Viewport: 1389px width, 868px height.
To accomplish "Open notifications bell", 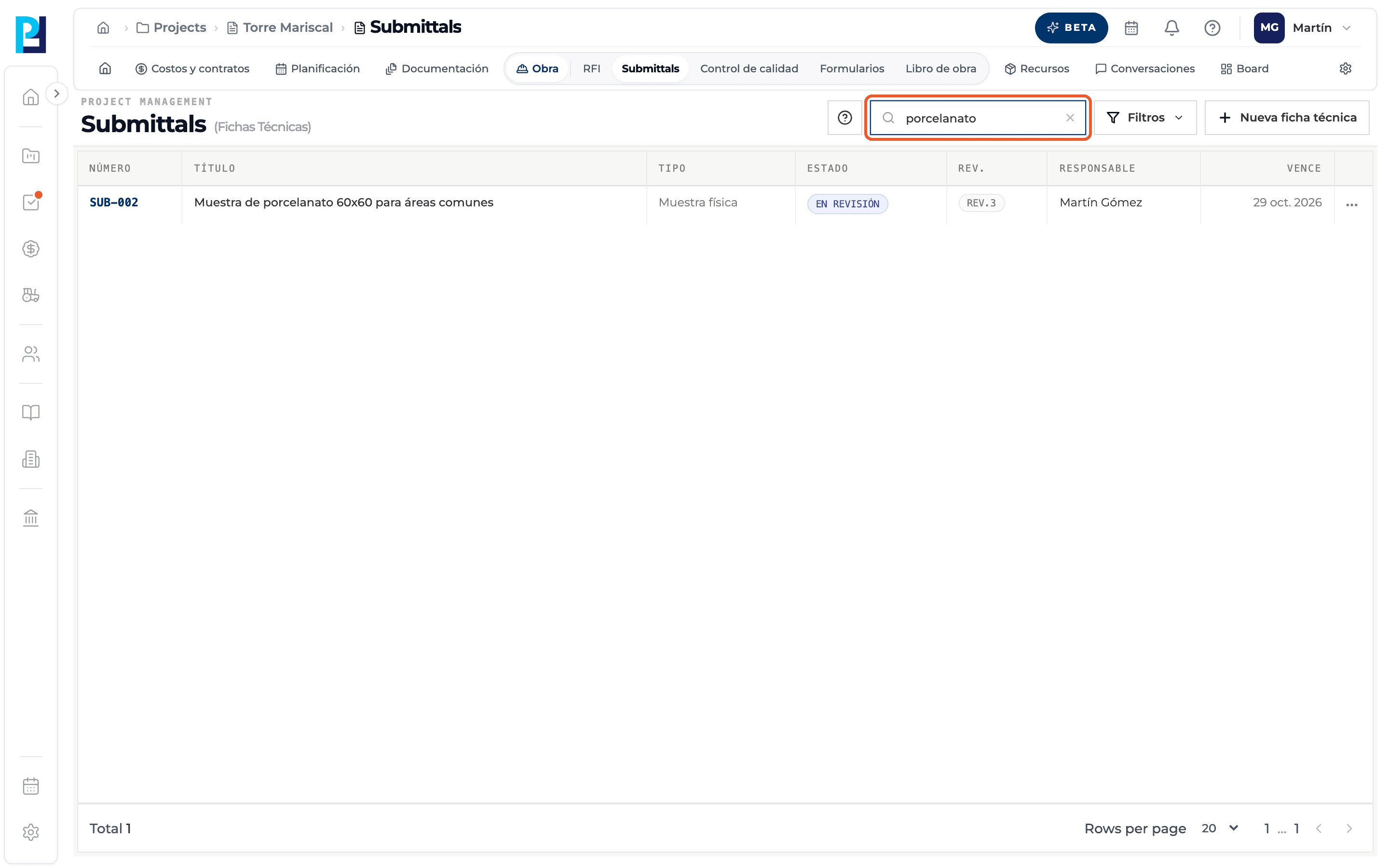I will pyautogui.click(x=1171, y=27).
